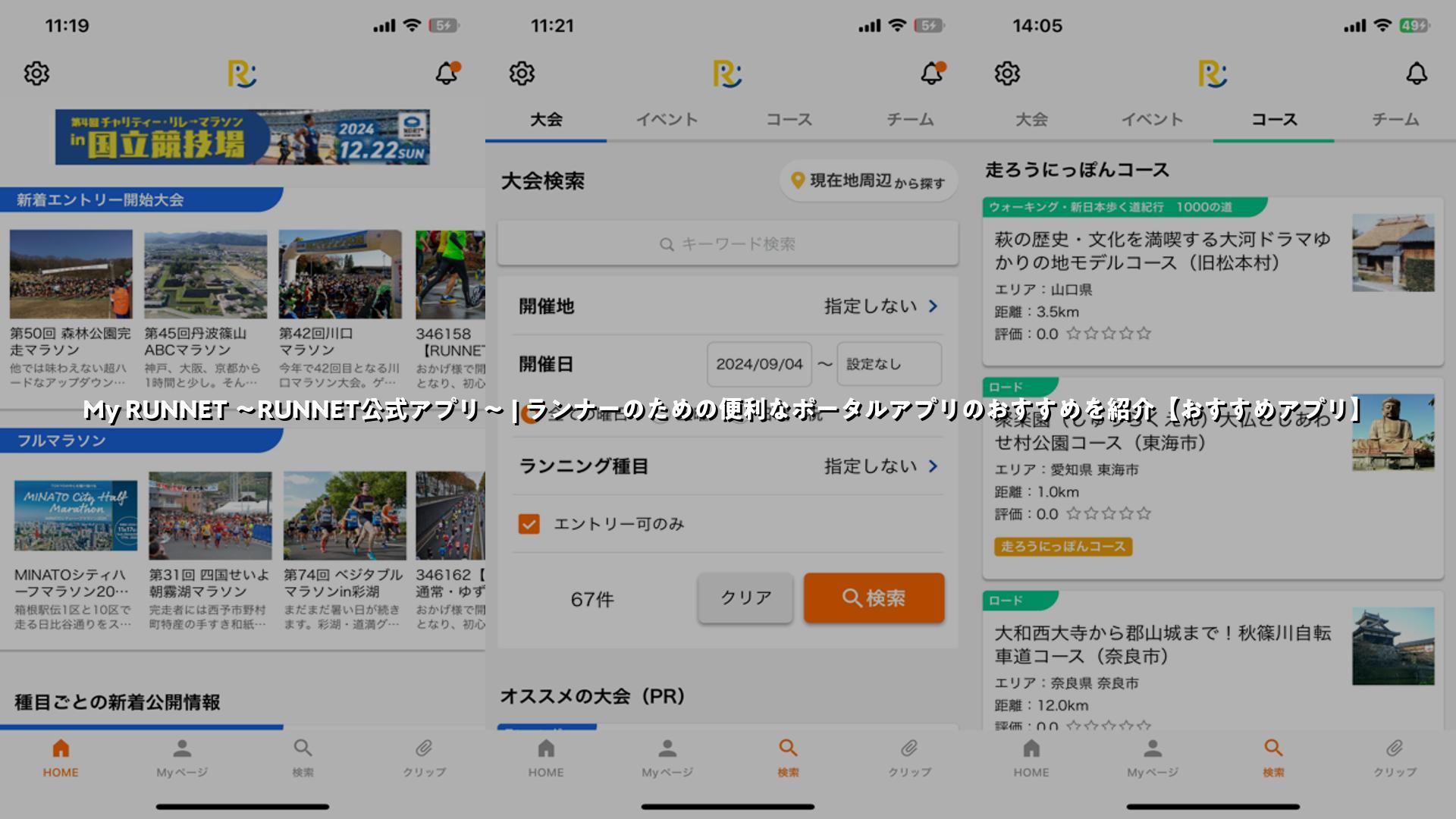
Task: Tap the 67件 result count
Action: (x=592, y=599)
